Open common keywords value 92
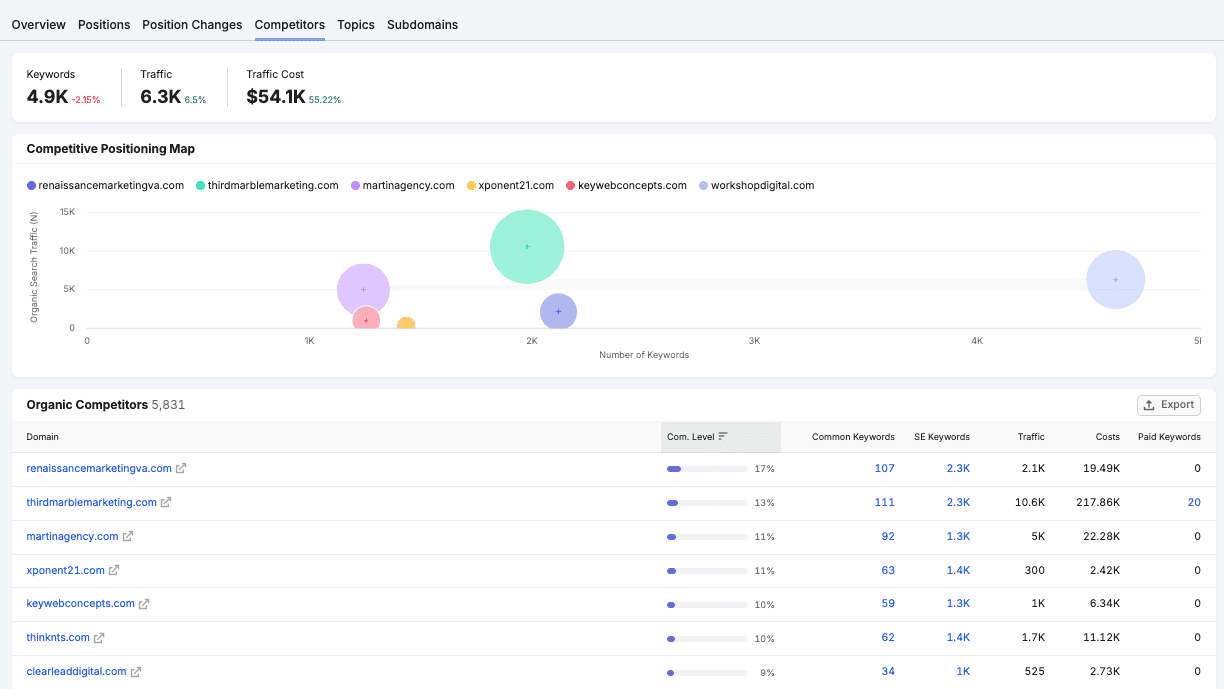The height and width of the screenshot is (689, 1224). pyautogui.click(x=888, y=536)
